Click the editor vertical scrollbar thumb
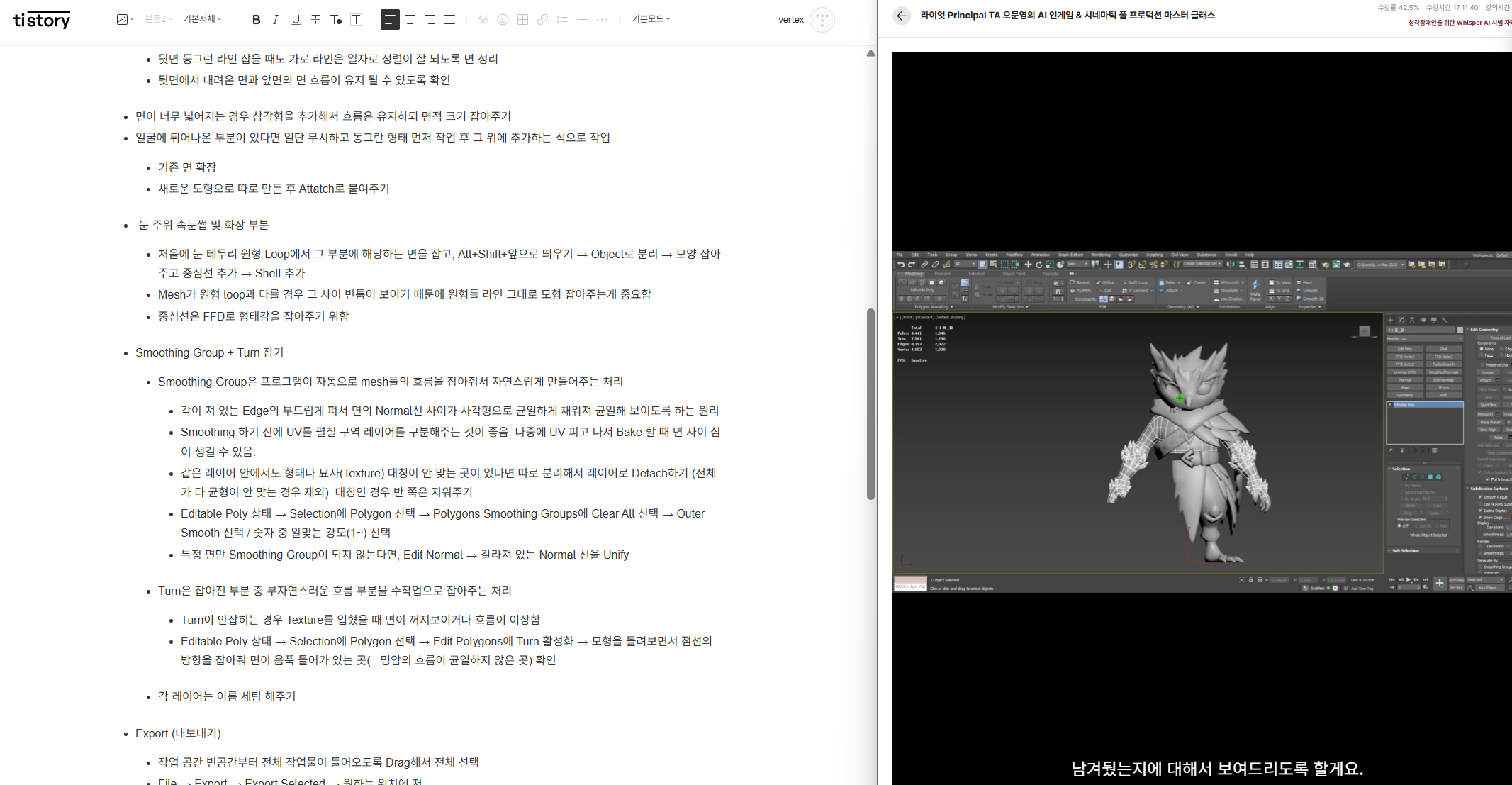Viewport: 1512px width, 785px height. [x=870, y=404]
